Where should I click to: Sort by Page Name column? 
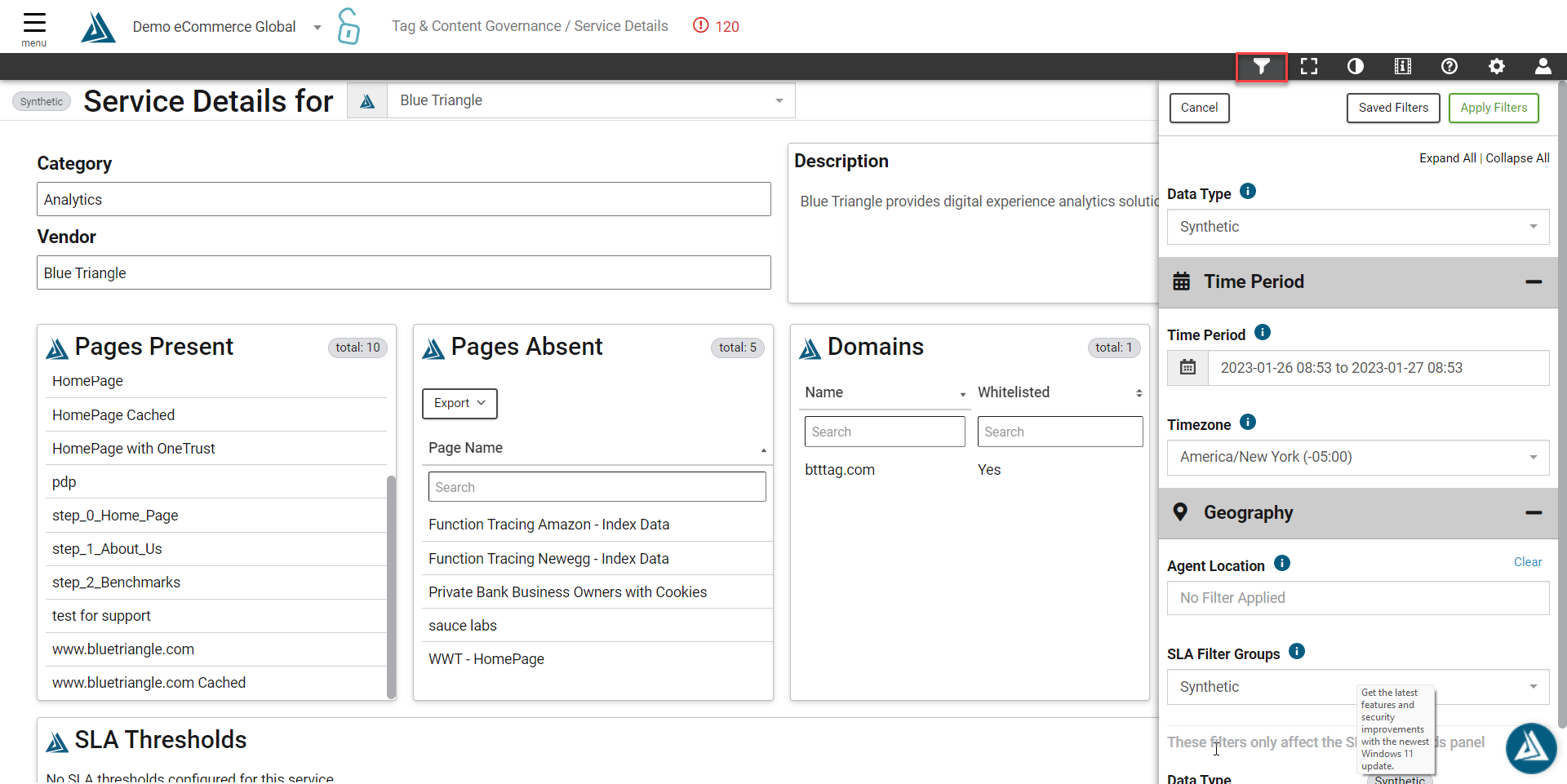[x=597, y=448]
